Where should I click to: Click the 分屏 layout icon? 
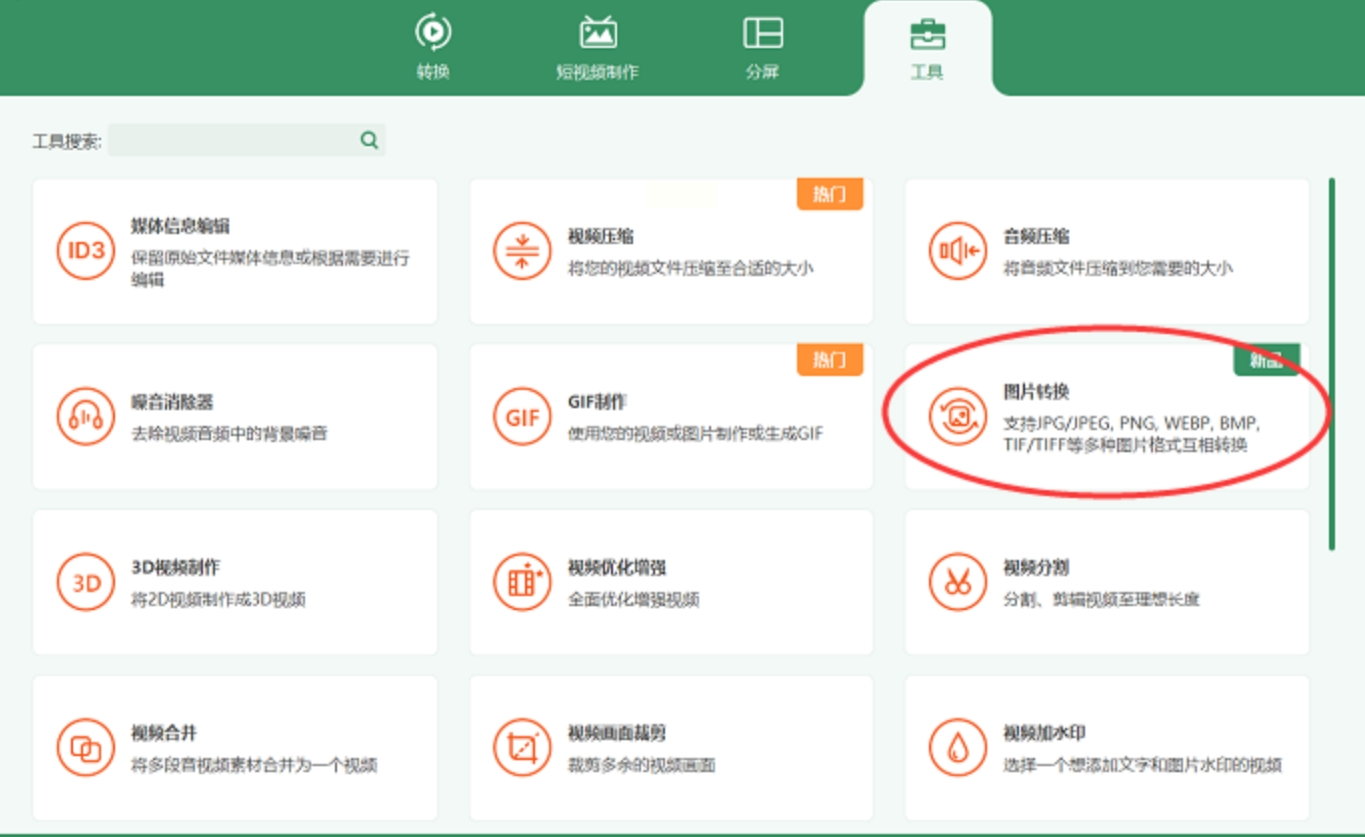pyautogui.click(x=763, y=33)
